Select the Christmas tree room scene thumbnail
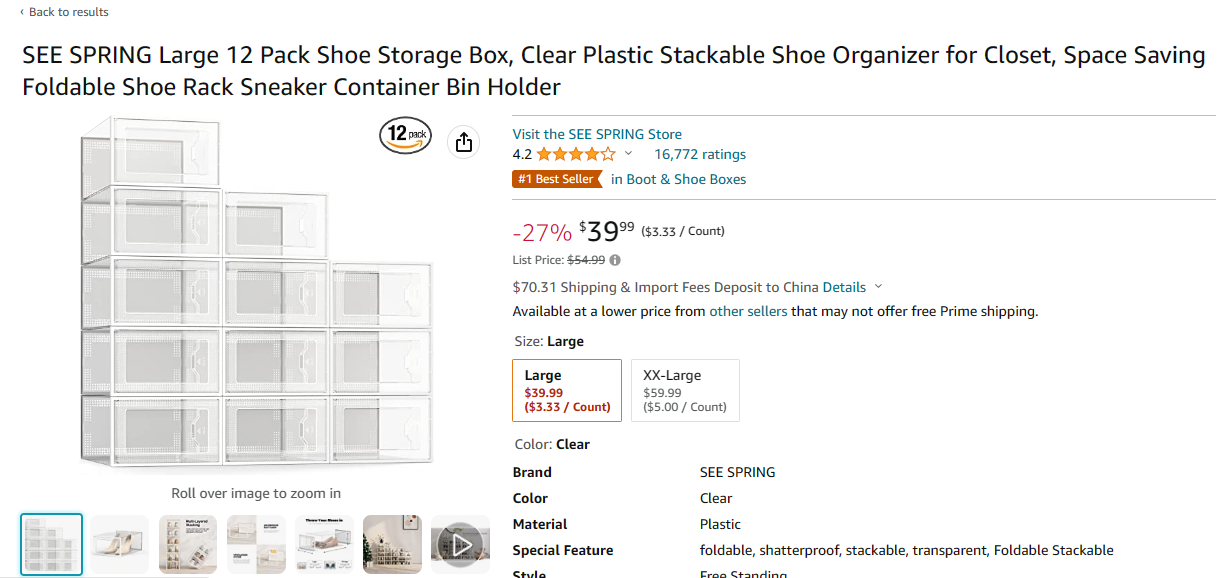 click(392, 544)
